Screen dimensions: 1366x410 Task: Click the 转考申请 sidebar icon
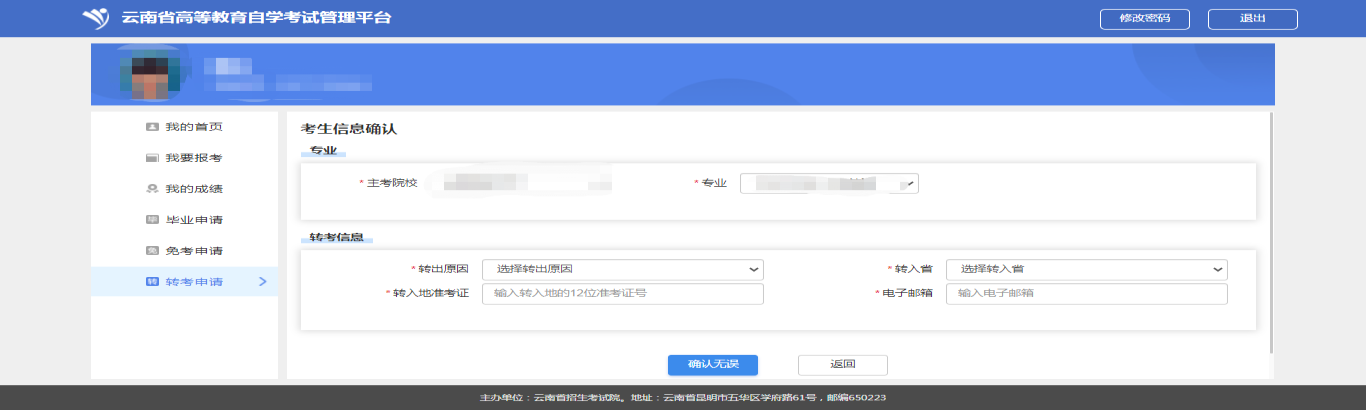pos(152,282)
